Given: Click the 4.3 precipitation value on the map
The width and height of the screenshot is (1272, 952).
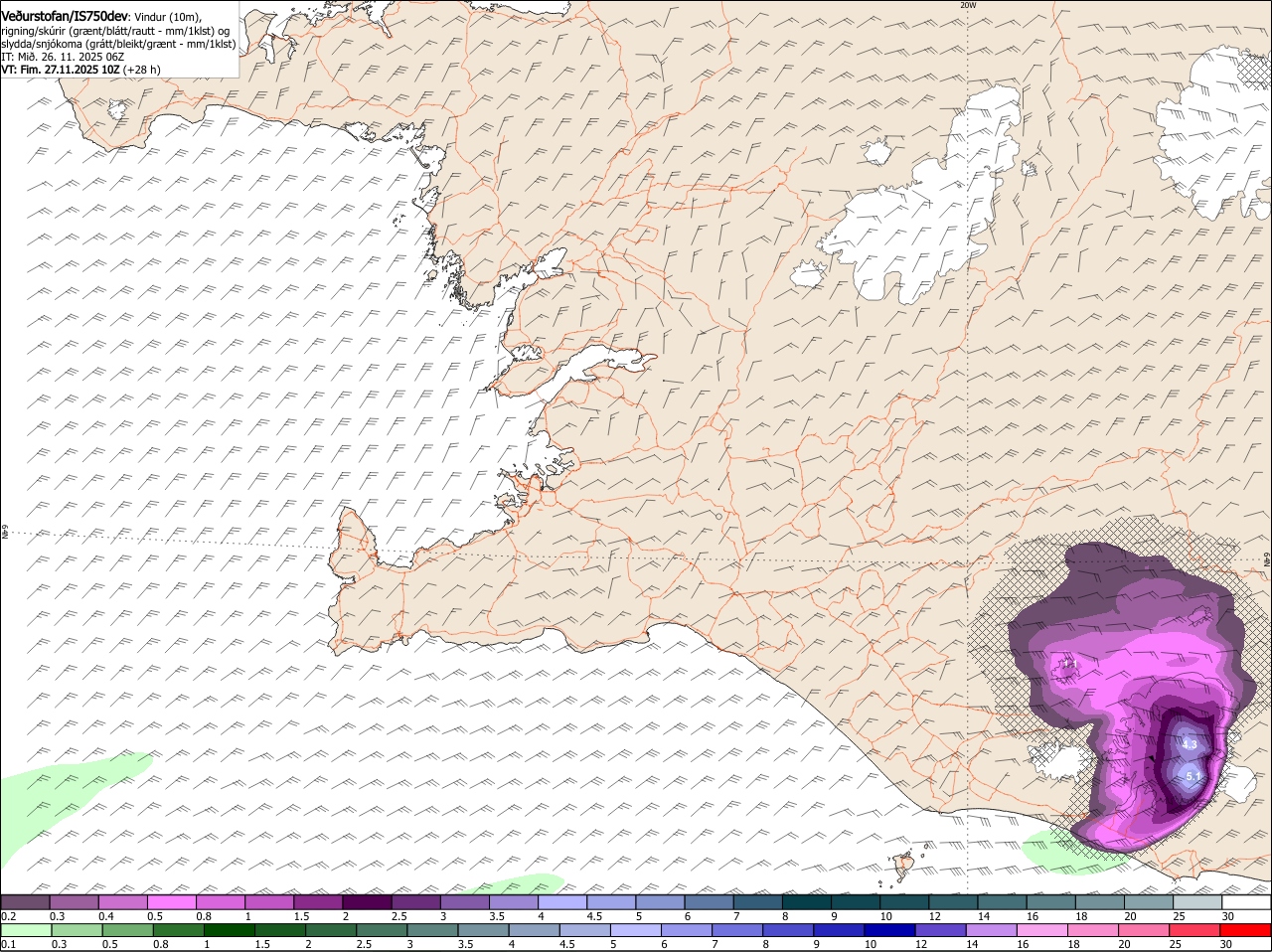Looking at the screenshot, I should coord(1190,743).
